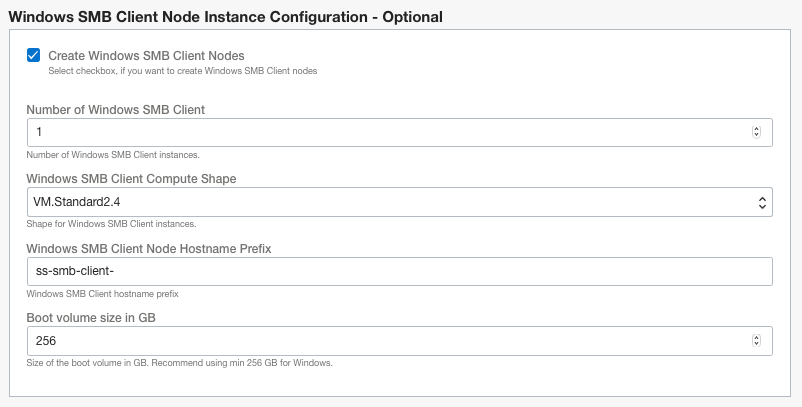Click the "Number of Windows SMB Client" field label
Image resolution: width=802 pixels, height=407 pixels.
116,110
